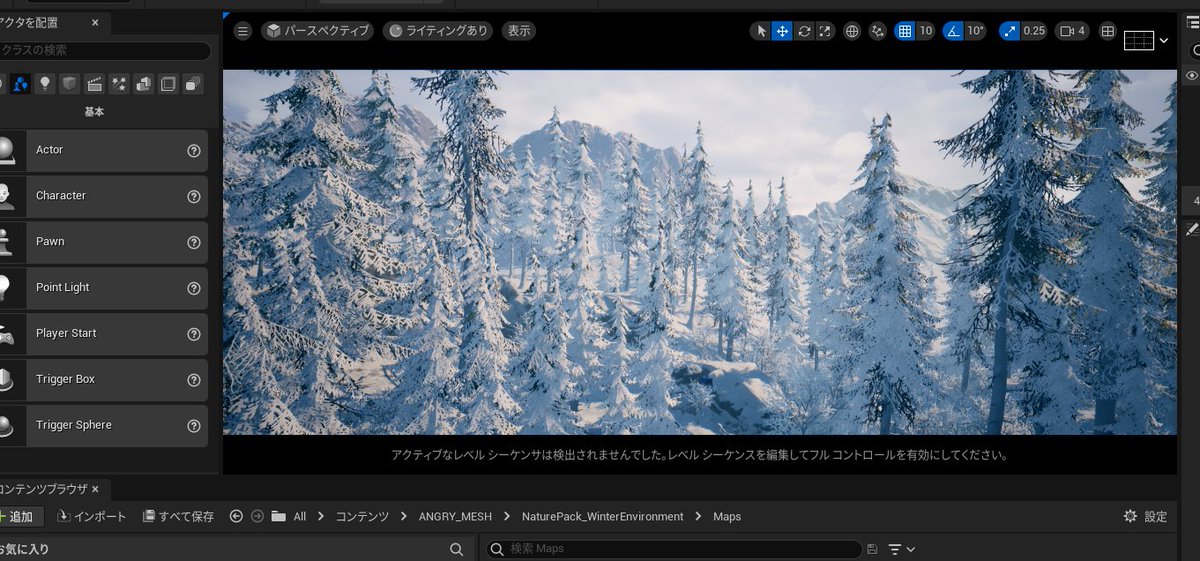This screenshot has width=1200, height=561.
Task: Navigate forward in Content Browser history
Action: (x=257, y=517)
